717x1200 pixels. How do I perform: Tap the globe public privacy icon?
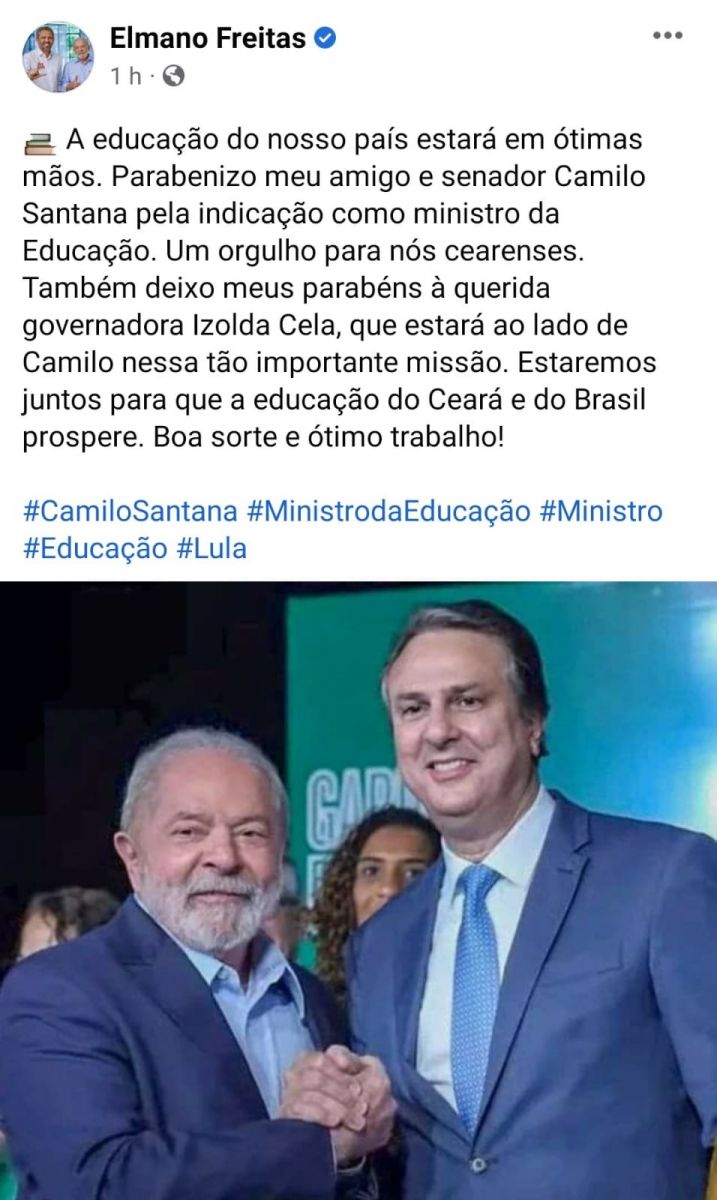[173, 76]
